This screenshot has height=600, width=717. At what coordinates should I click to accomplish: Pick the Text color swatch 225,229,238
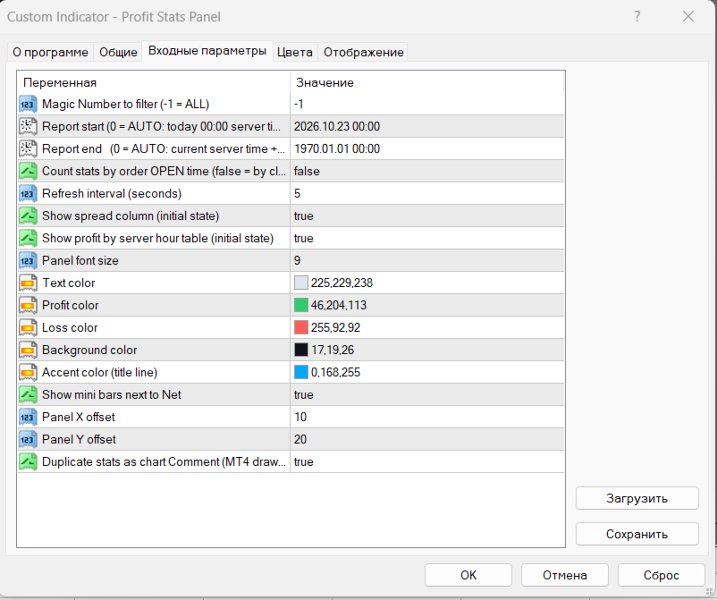[x=301, y=283]
